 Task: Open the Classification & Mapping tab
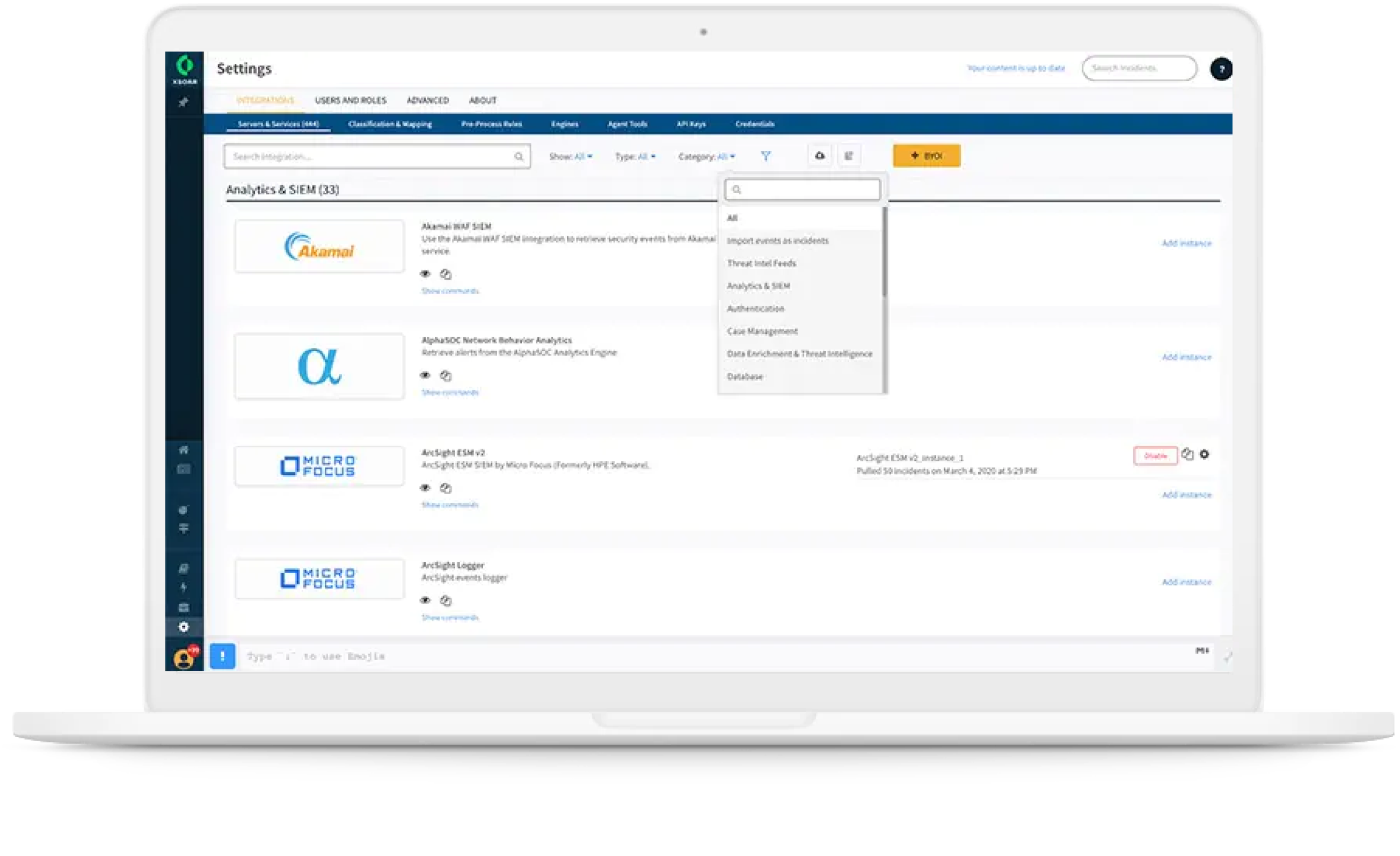(x=390, y=124)
